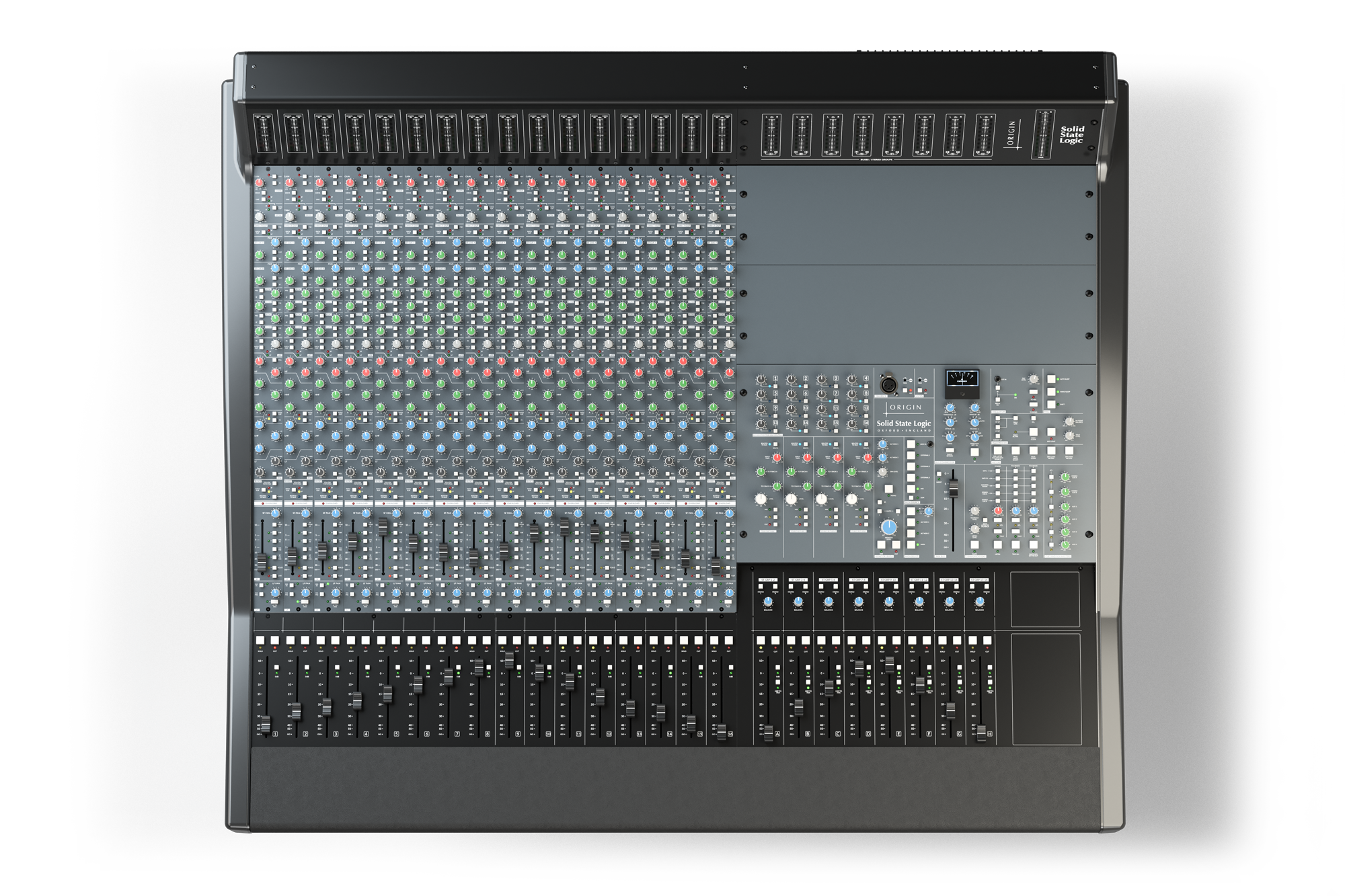Click bus routing button number 1
Viewport: 1345px width, 896px height.
[x=775, y=380]
